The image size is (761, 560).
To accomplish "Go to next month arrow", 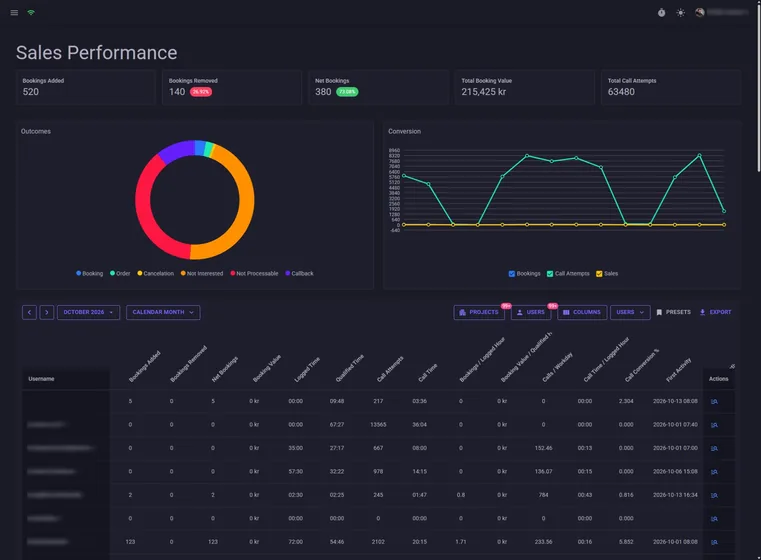I will 47,312.
